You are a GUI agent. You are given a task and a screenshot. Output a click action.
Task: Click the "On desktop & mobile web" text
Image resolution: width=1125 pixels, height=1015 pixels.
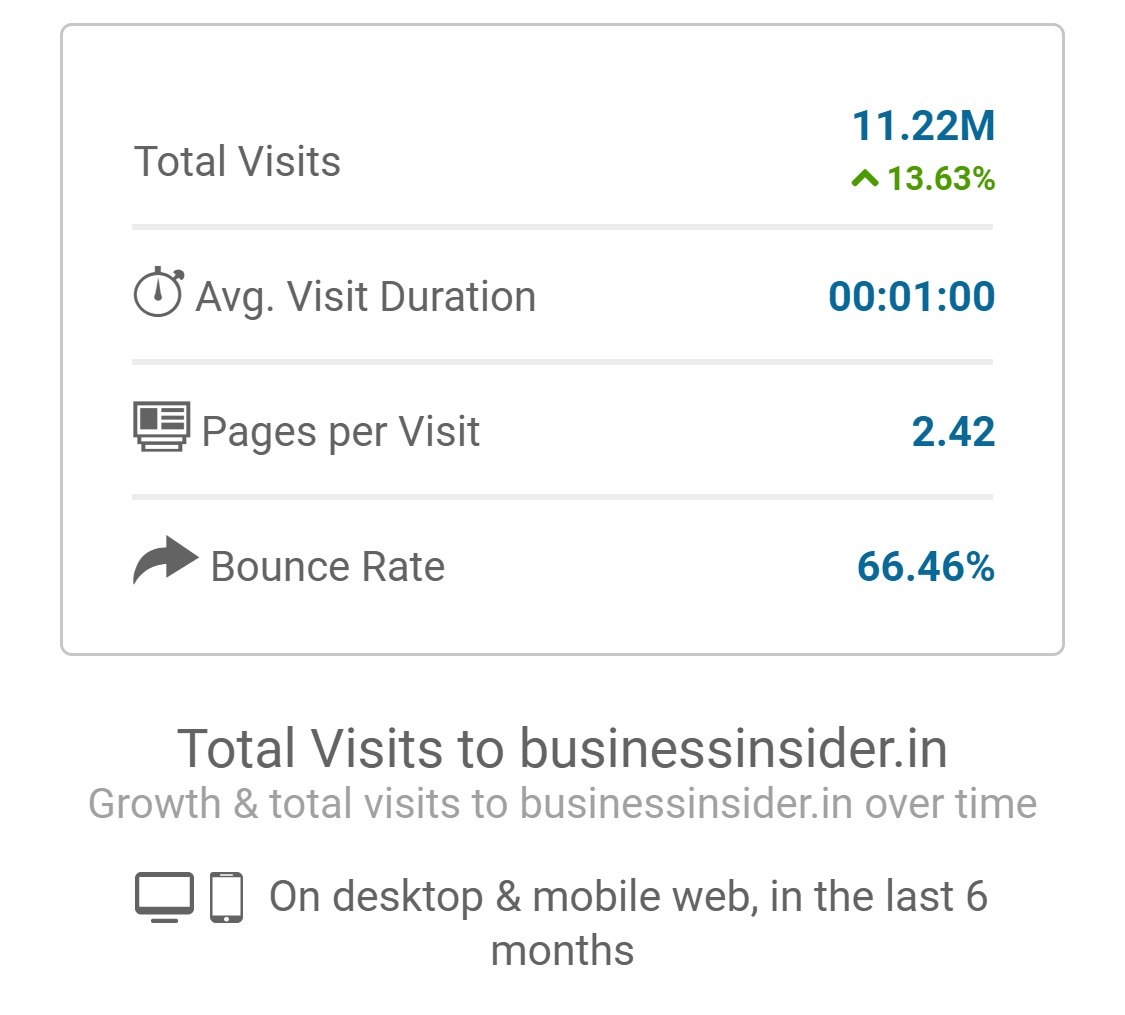tap(628, 896)
